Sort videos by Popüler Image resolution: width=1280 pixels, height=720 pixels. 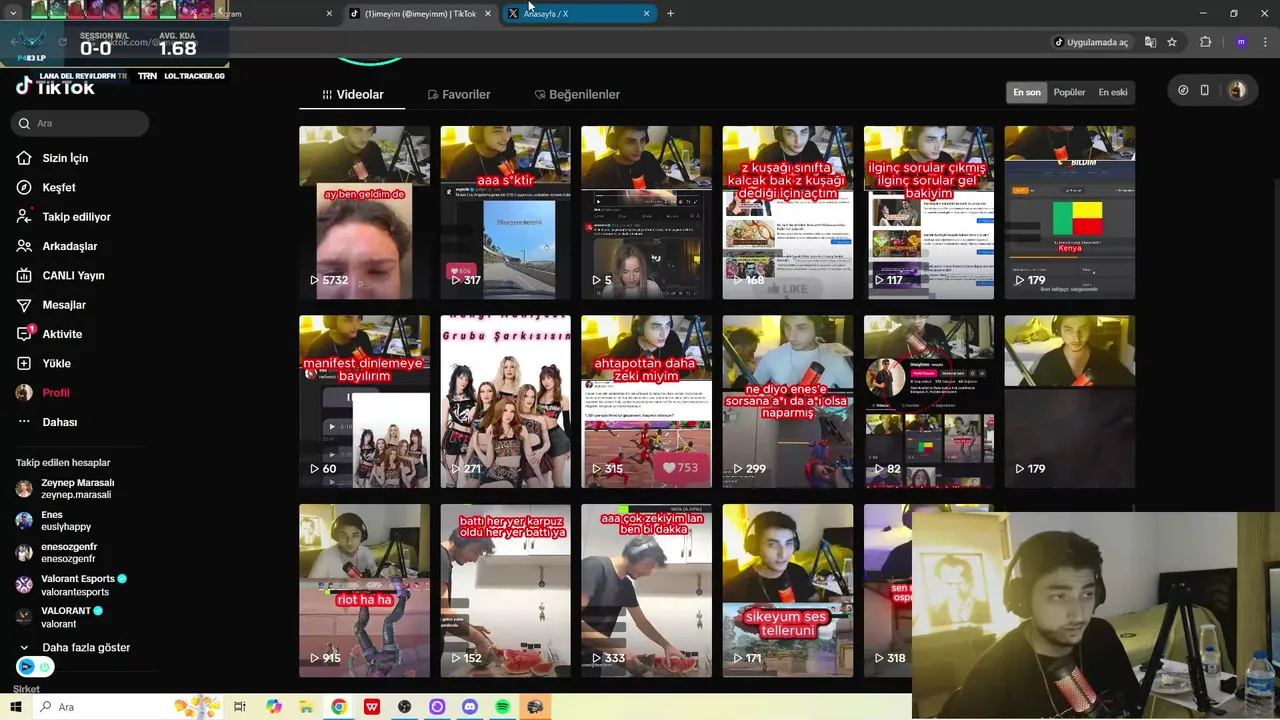[1069, 92]
